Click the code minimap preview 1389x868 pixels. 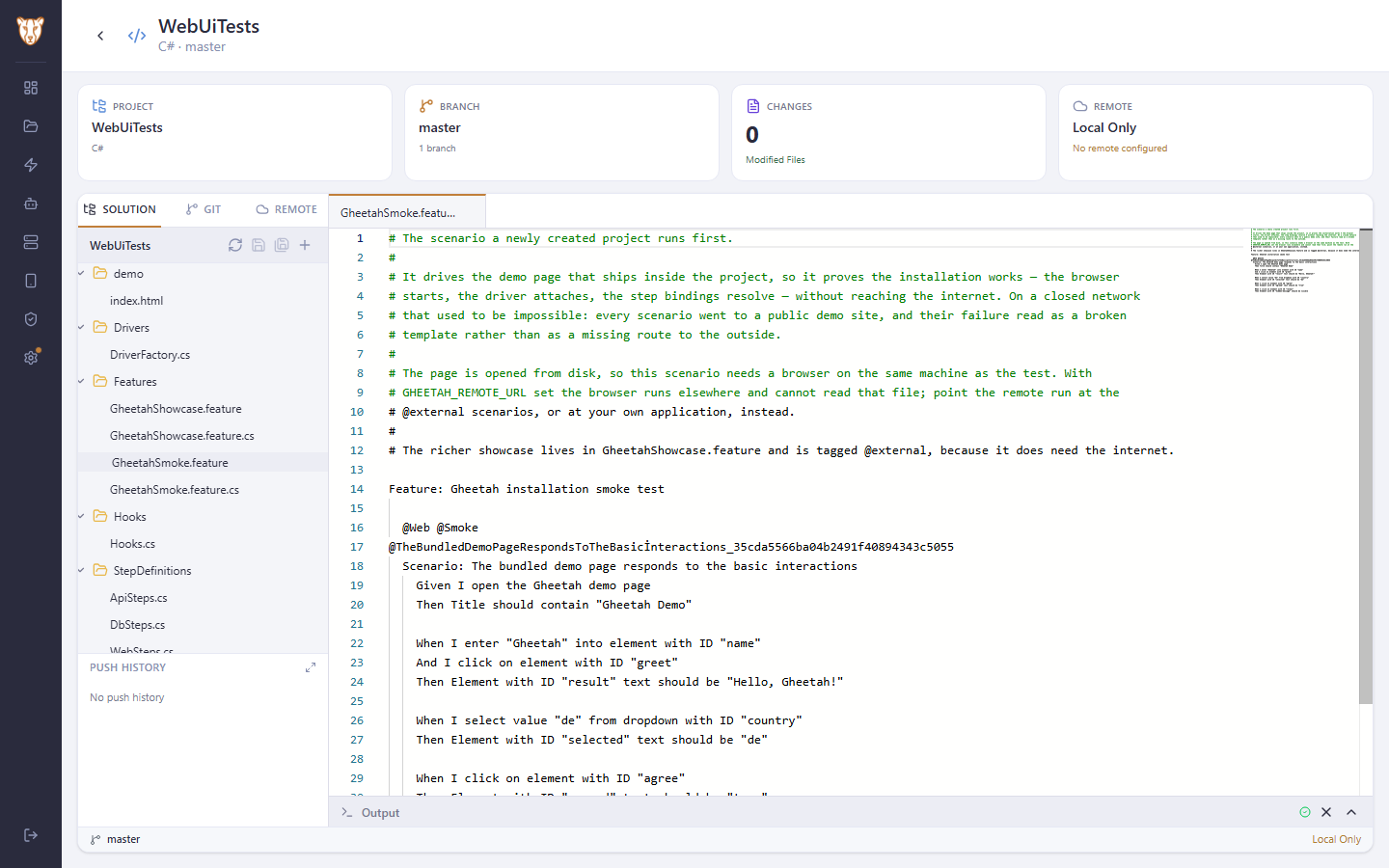tap(1304, 260)
